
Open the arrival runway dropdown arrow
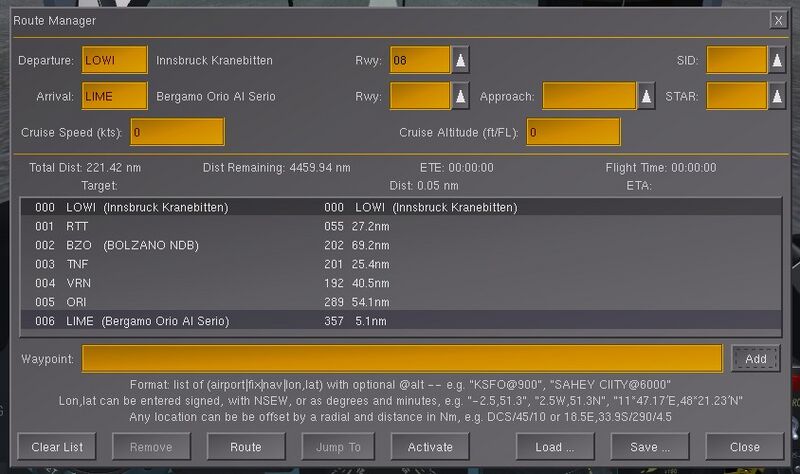tap(460, 96)
